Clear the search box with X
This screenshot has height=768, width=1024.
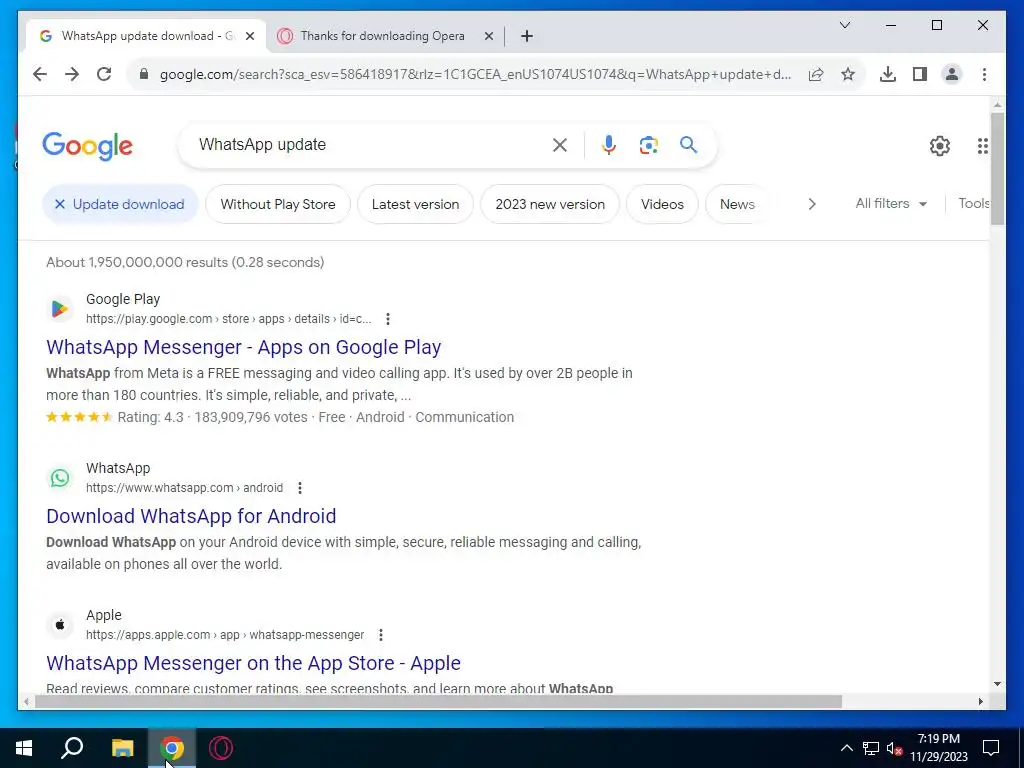click(560, 145)
